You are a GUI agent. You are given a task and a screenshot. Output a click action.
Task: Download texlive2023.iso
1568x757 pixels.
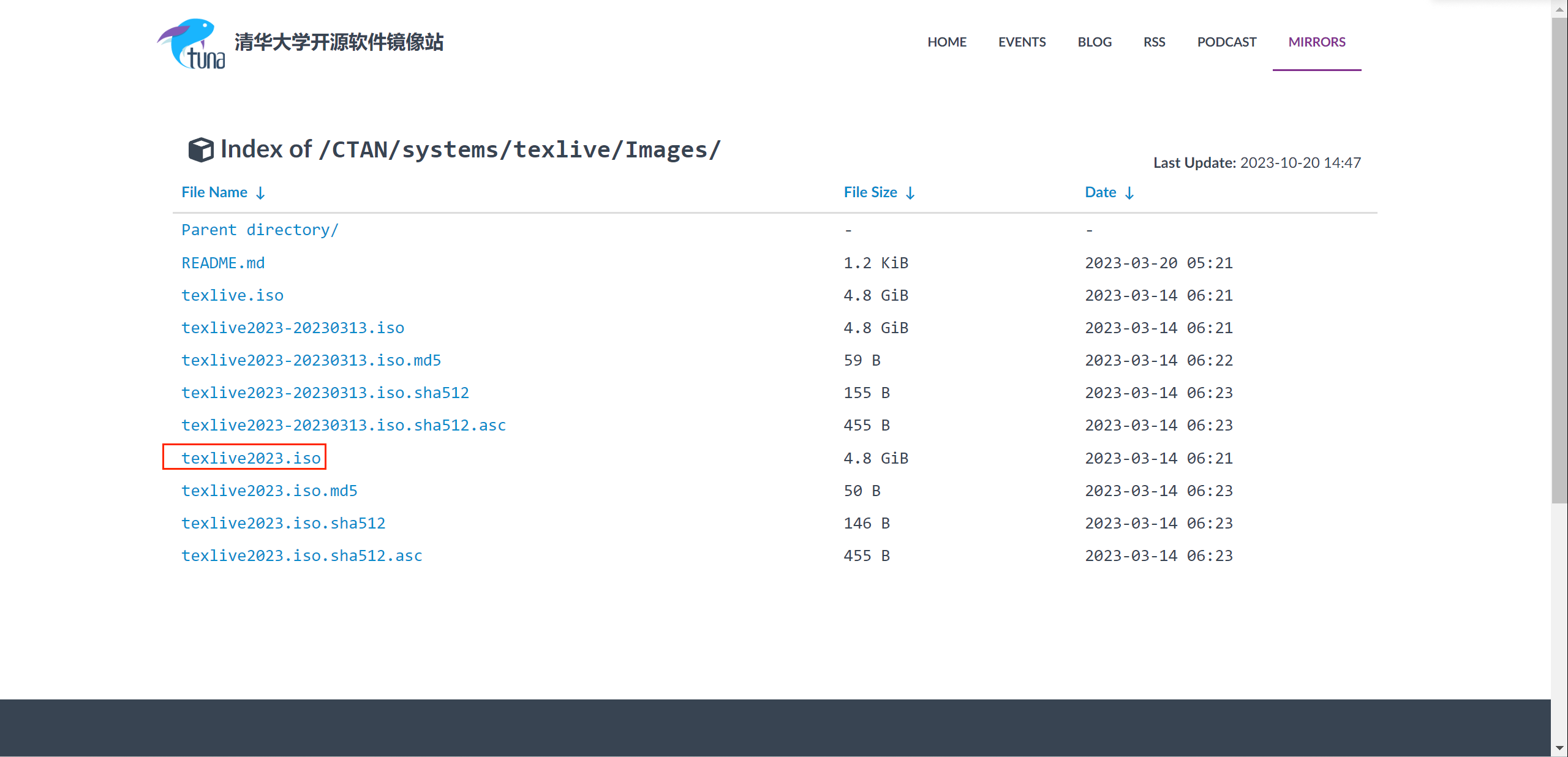click(x=251, y=458)
